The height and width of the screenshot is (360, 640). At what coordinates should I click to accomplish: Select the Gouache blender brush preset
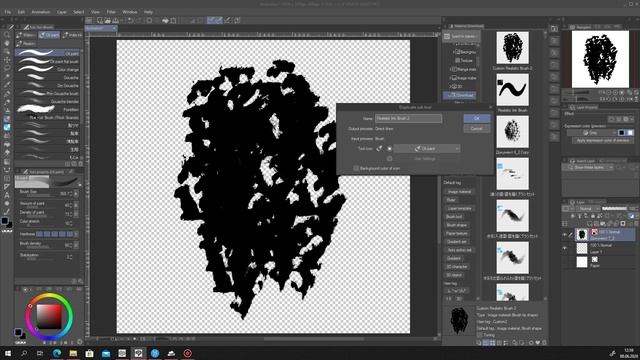pyautogui.click(x=47, y=101)
